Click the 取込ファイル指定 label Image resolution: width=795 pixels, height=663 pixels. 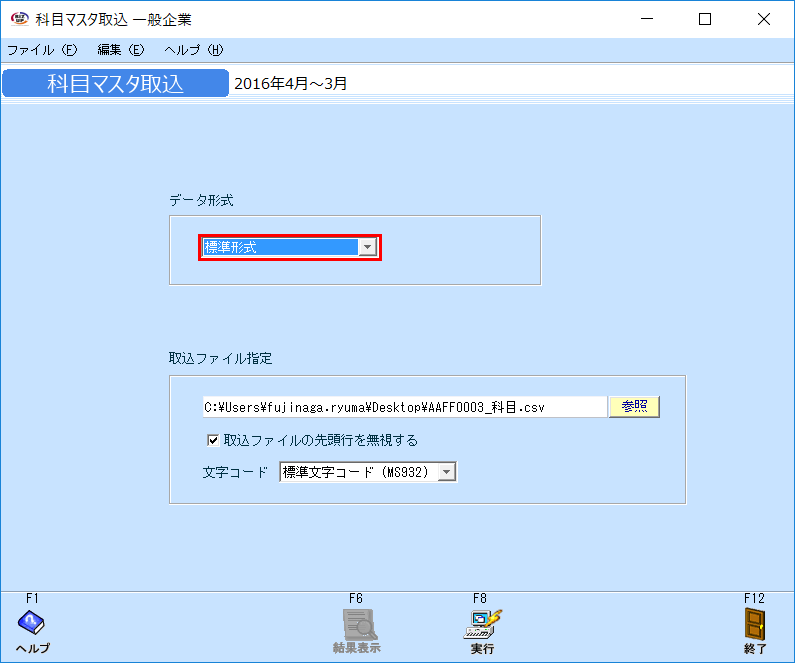coord(221,358)
